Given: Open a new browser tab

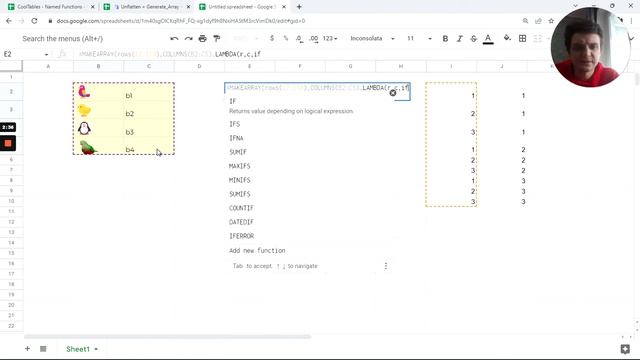Looking at the screenshot, I should click(x=299, y=7).
